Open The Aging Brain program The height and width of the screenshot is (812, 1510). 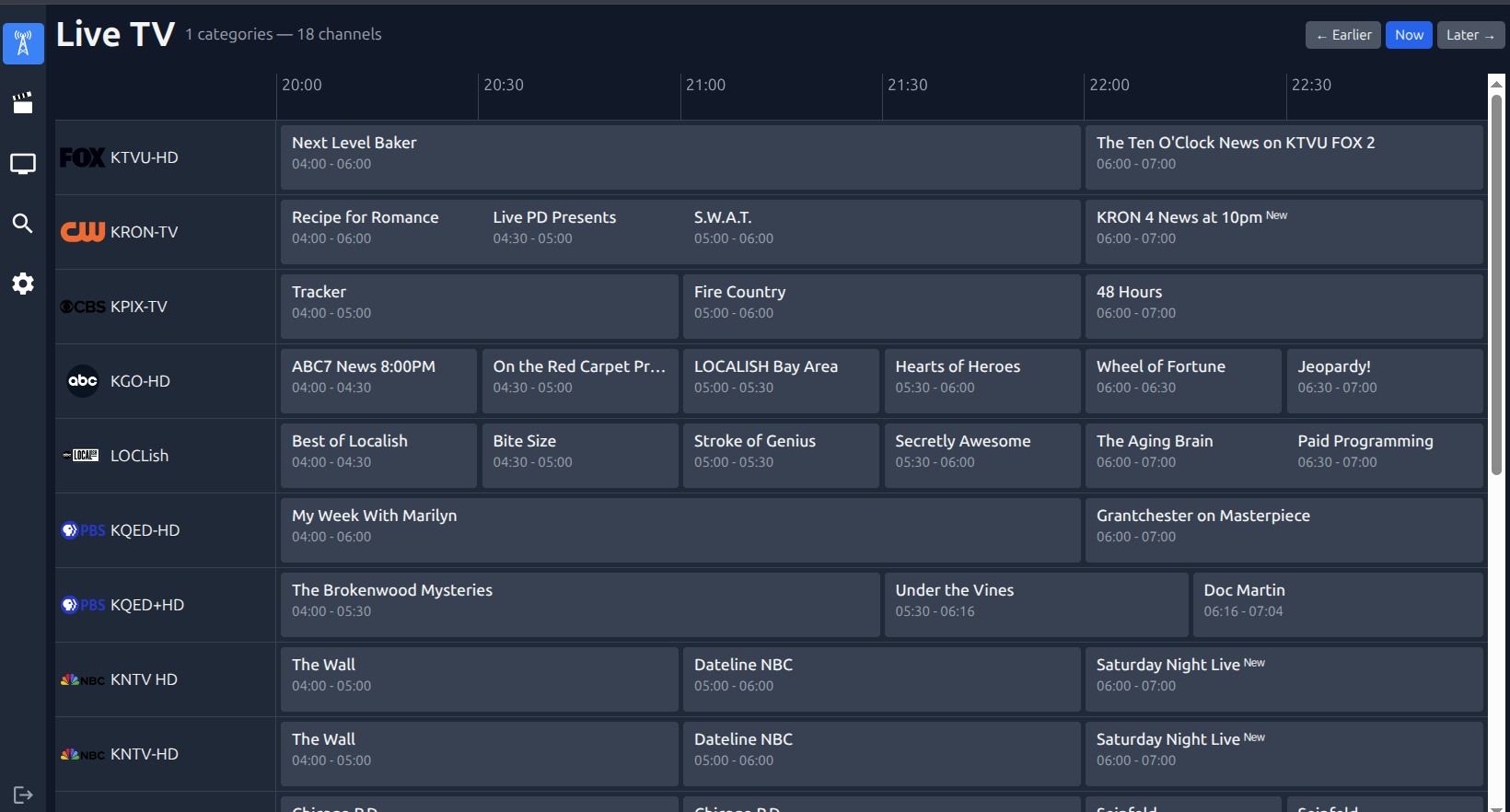click(x=1184, y=456)
